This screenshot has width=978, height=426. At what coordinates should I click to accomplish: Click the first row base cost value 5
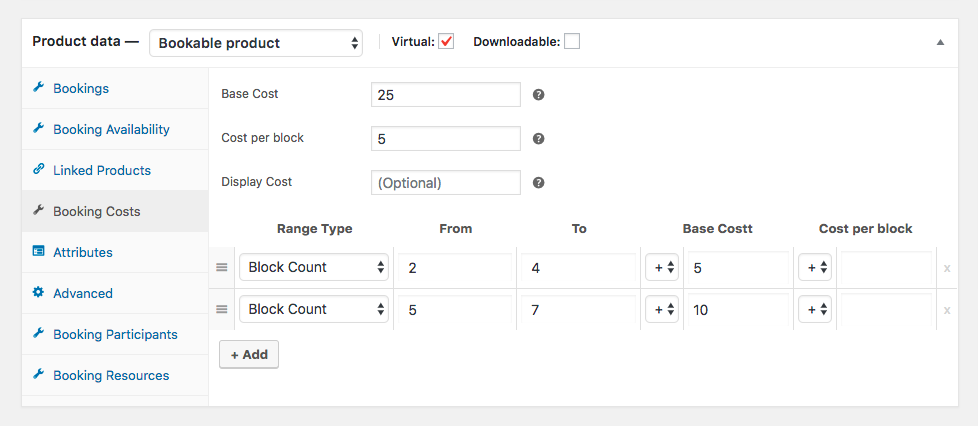[x=737, y=268]
